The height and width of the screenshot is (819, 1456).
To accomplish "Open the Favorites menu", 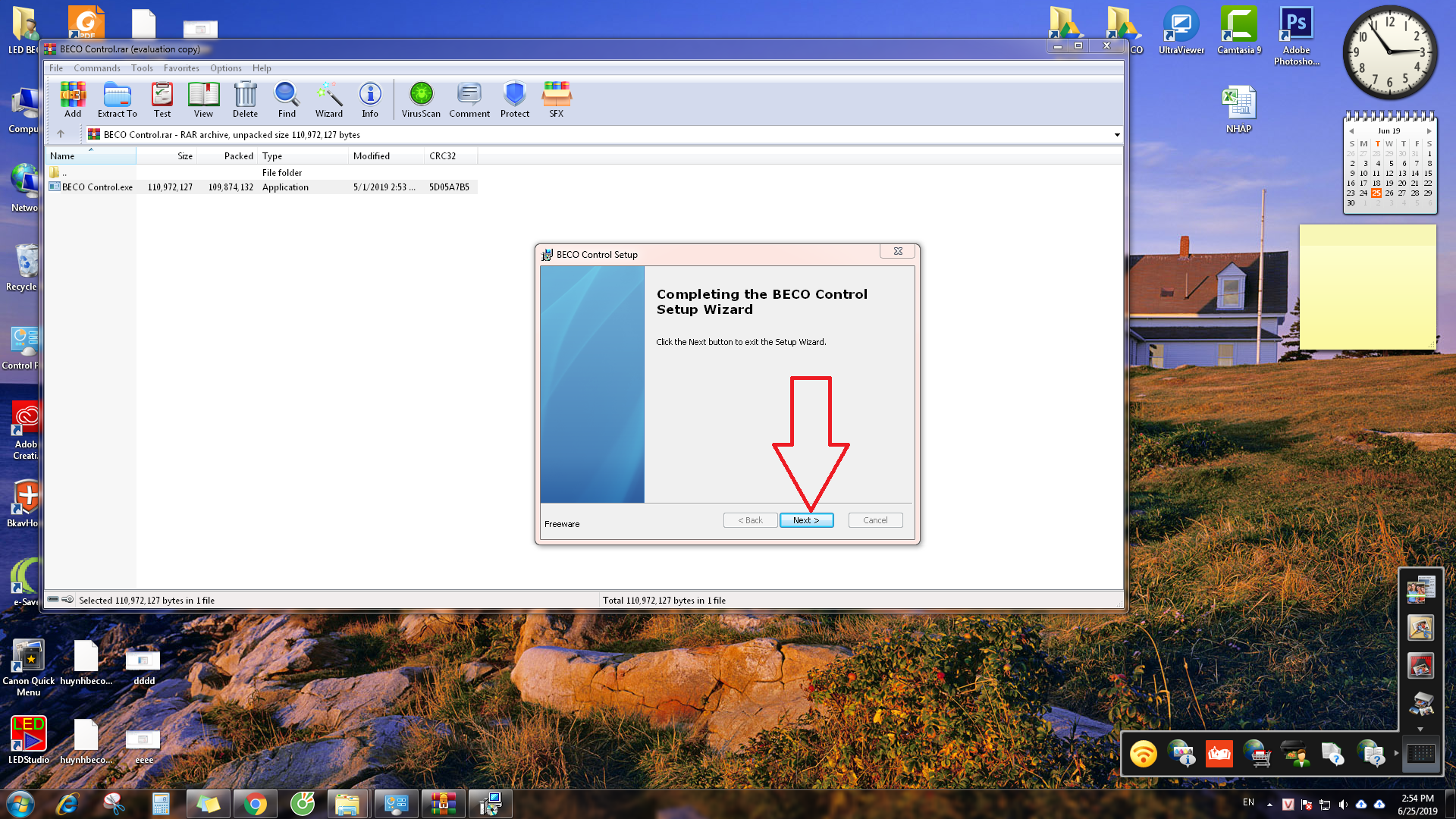I will [181, 68].
